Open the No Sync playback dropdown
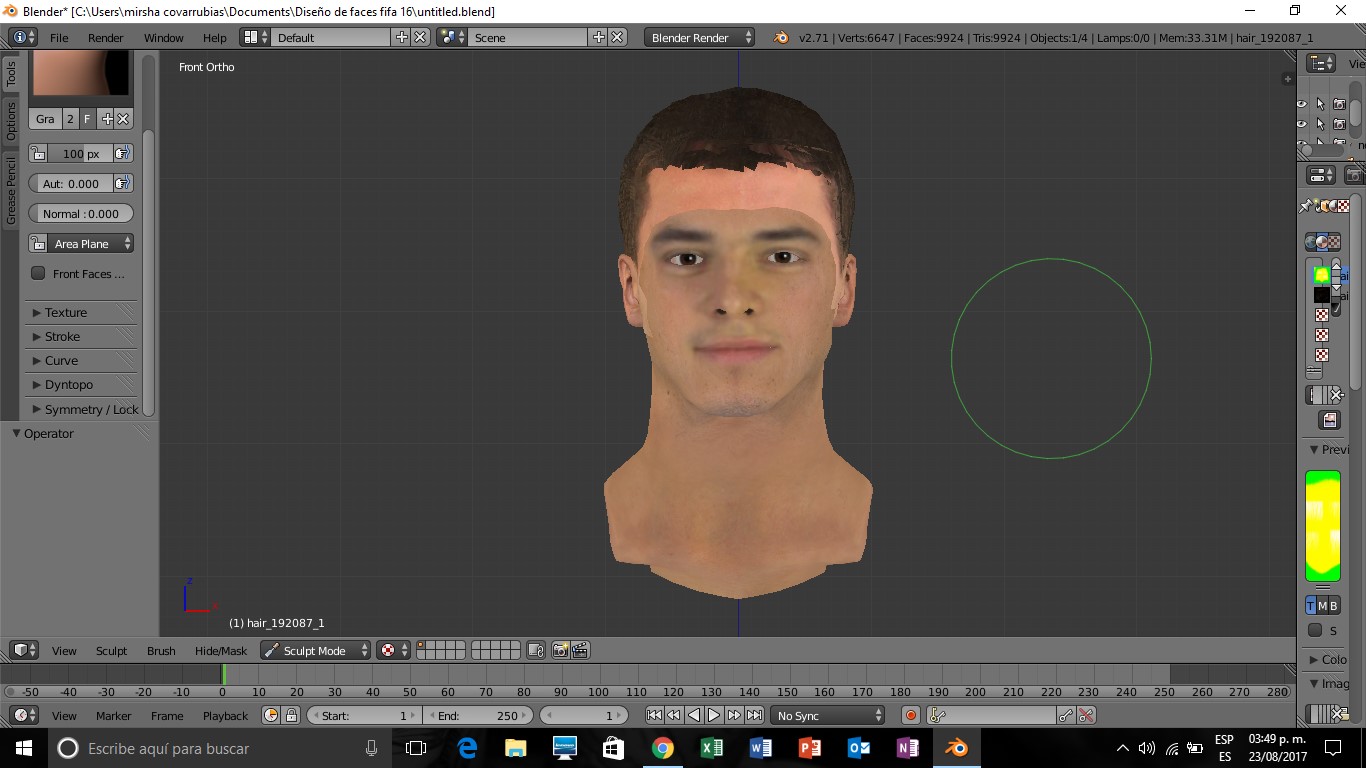Image resolution: width=1366 pixels, height=768 pixels. (x=828, y=715)
